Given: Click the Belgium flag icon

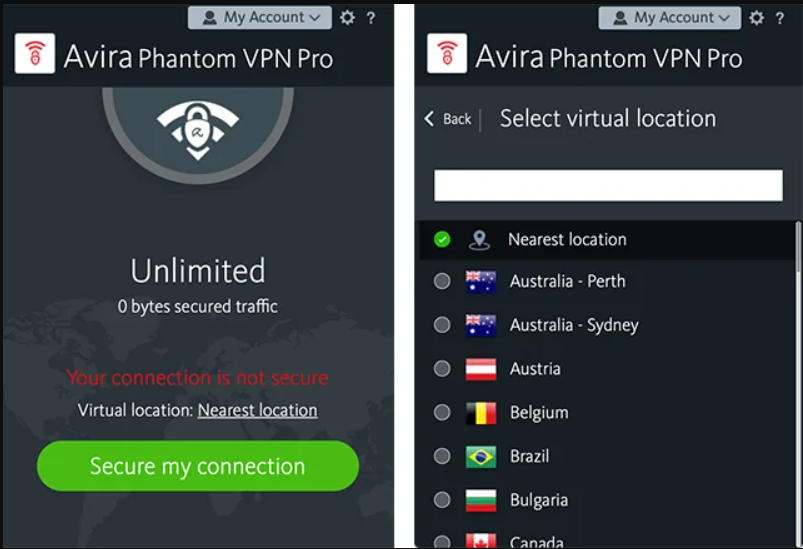Looking at the screenshot, I should pos(480,413).
